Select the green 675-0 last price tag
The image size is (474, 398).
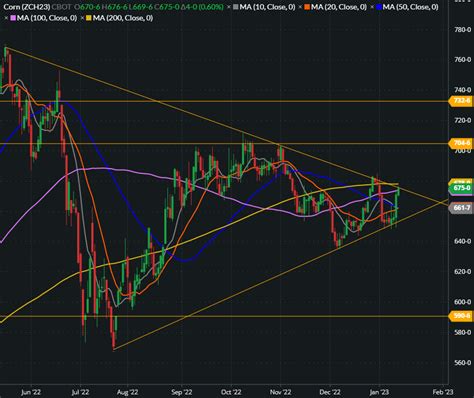461,188
